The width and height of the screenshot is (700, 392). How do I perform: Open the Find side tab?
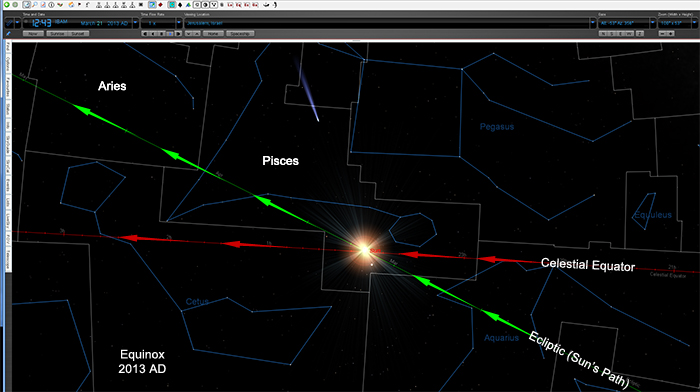click(8, 47)
